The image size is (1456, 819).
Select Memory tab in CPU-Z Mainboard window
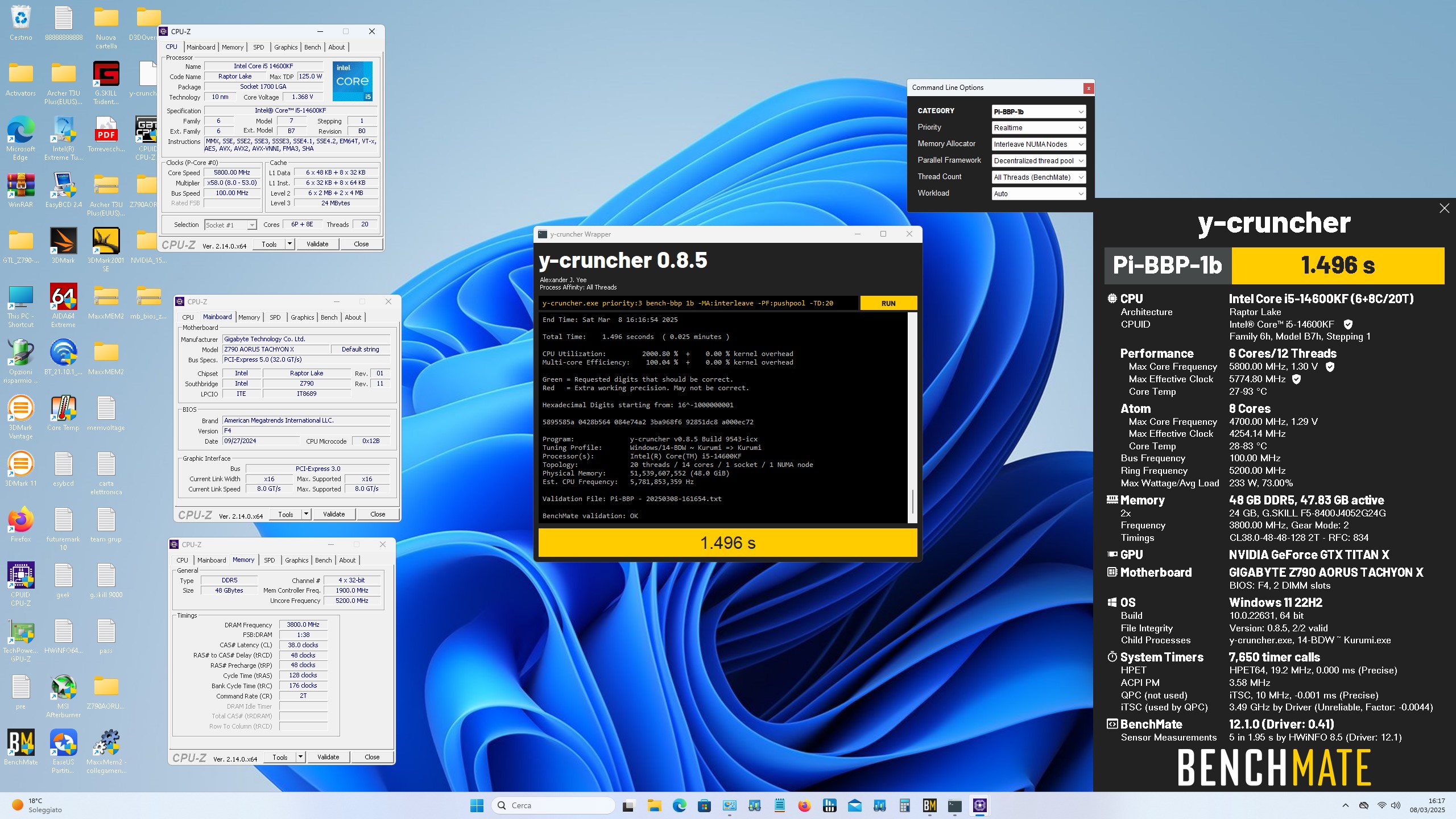pos(249,317)
